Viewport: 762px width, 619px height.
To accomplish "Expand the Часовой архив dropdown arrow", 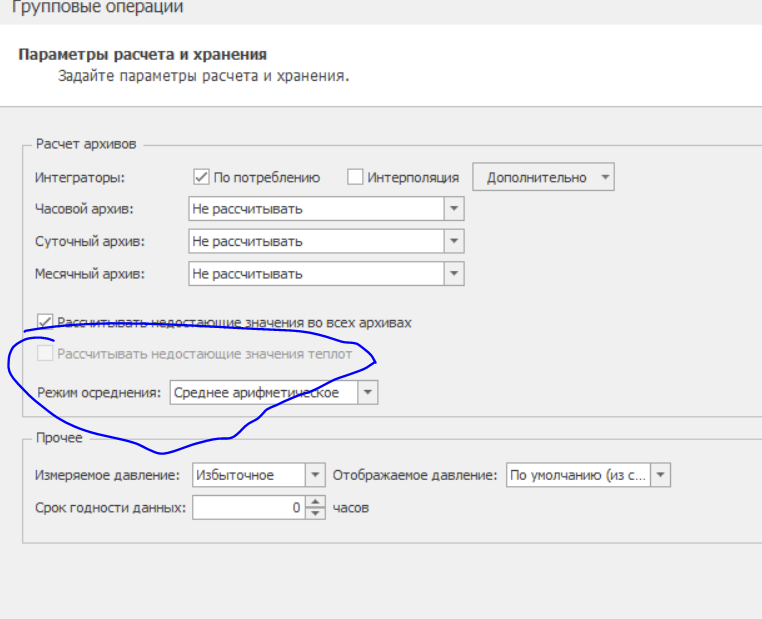I will pyautogui.click(x=454, y=208).
